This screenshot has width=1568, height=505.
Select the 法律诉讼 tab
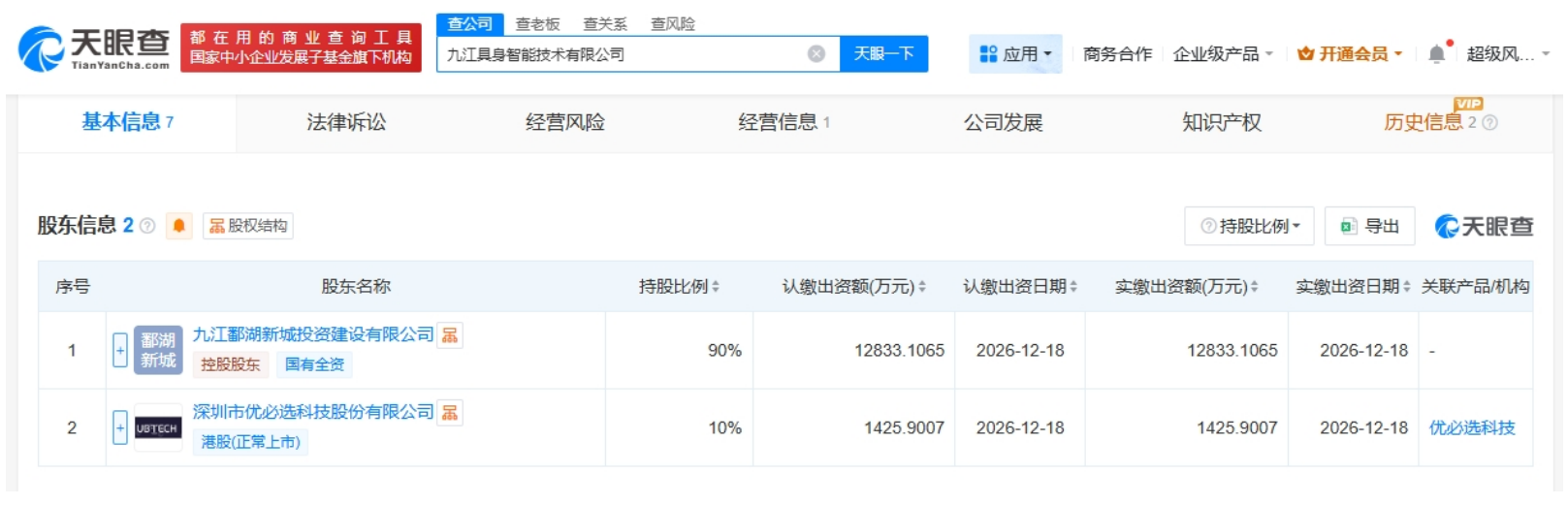pos(346,122)
